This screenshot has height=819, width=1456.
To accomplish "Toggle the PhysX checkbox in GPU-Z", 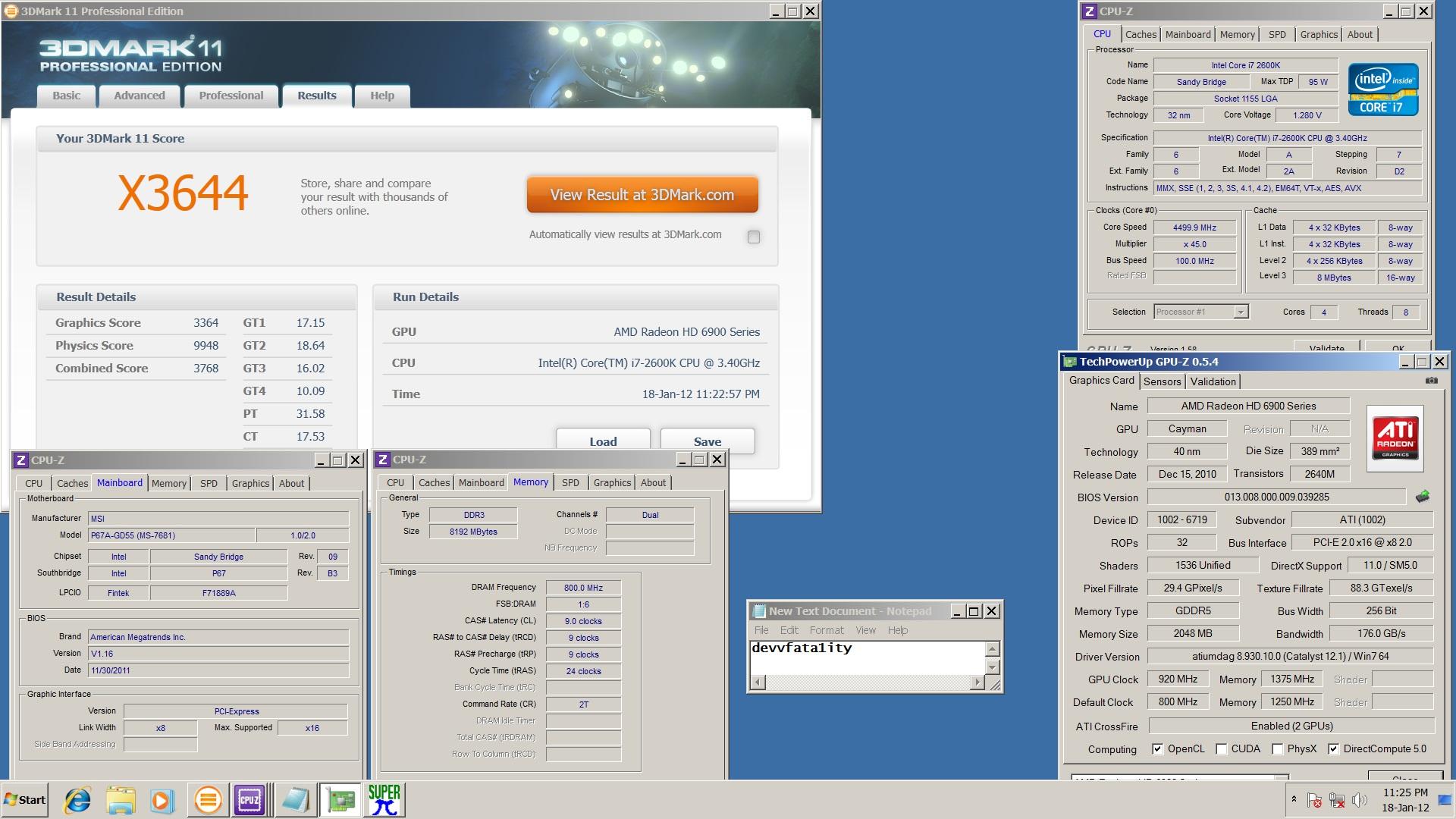I will (x=1277, y=748).
